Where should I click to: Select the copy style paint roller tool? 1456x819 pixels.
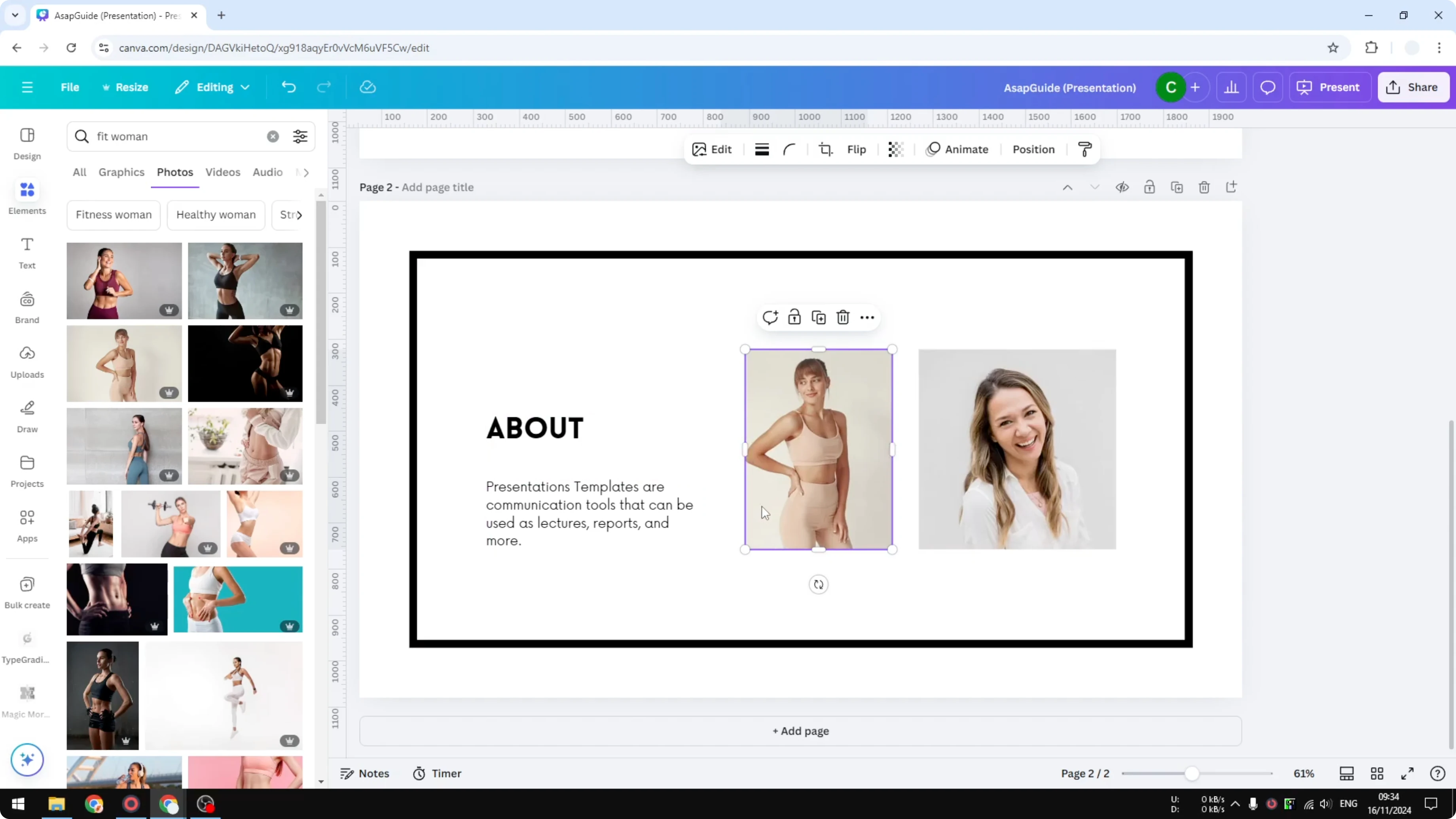pos(1084,149)
